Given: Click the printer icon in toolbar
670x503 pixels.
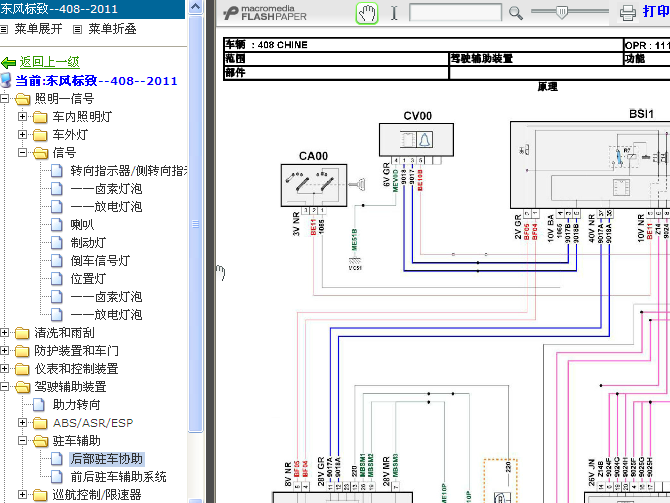Looking at the screenshot, I should pyautogui.click(x=628, y=13).
